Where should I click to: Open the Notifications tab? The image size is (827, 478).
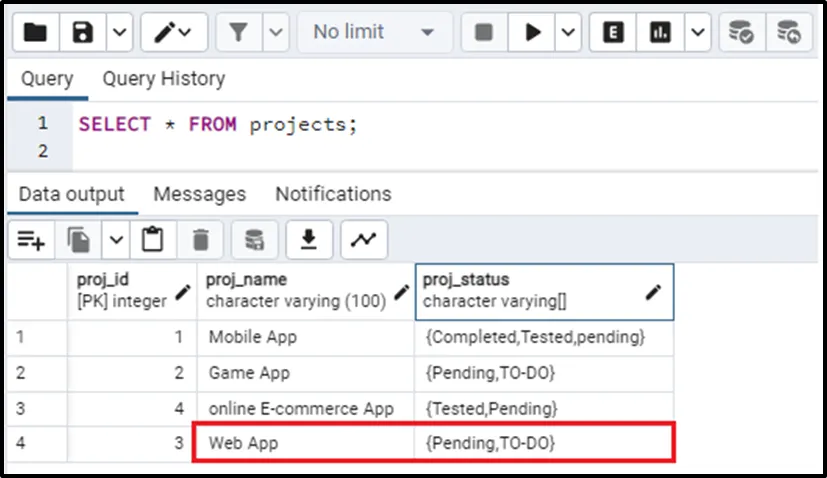333,194
